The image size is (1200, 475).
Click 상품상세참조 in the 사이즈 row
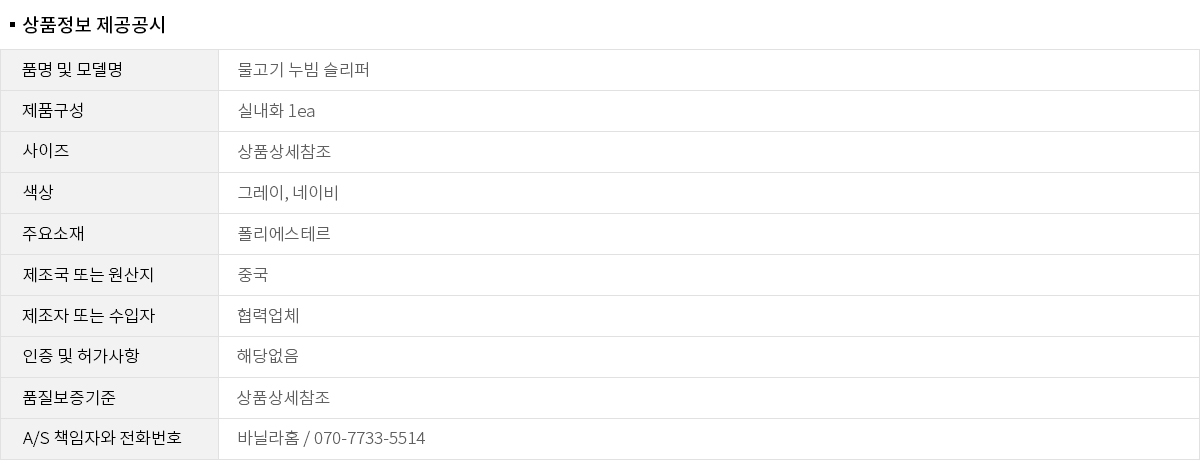(284, 152)
